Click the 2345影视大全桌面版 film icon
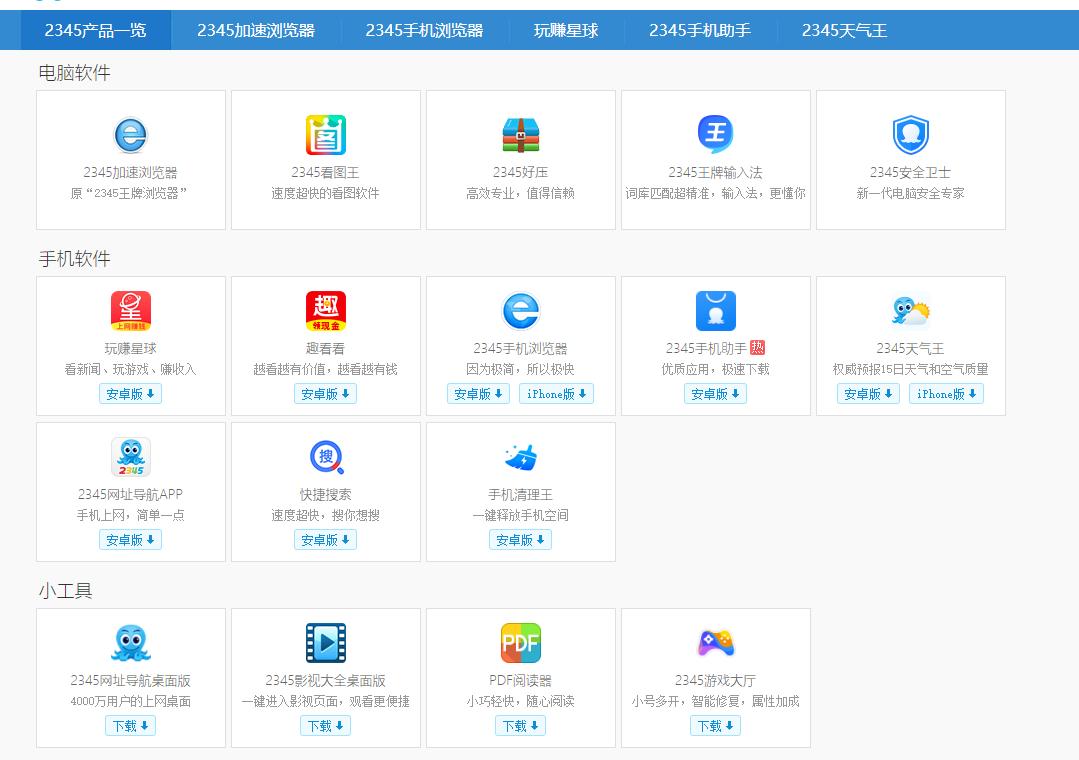The height and width of the screenshot is (760, 1079). point(325,643)
